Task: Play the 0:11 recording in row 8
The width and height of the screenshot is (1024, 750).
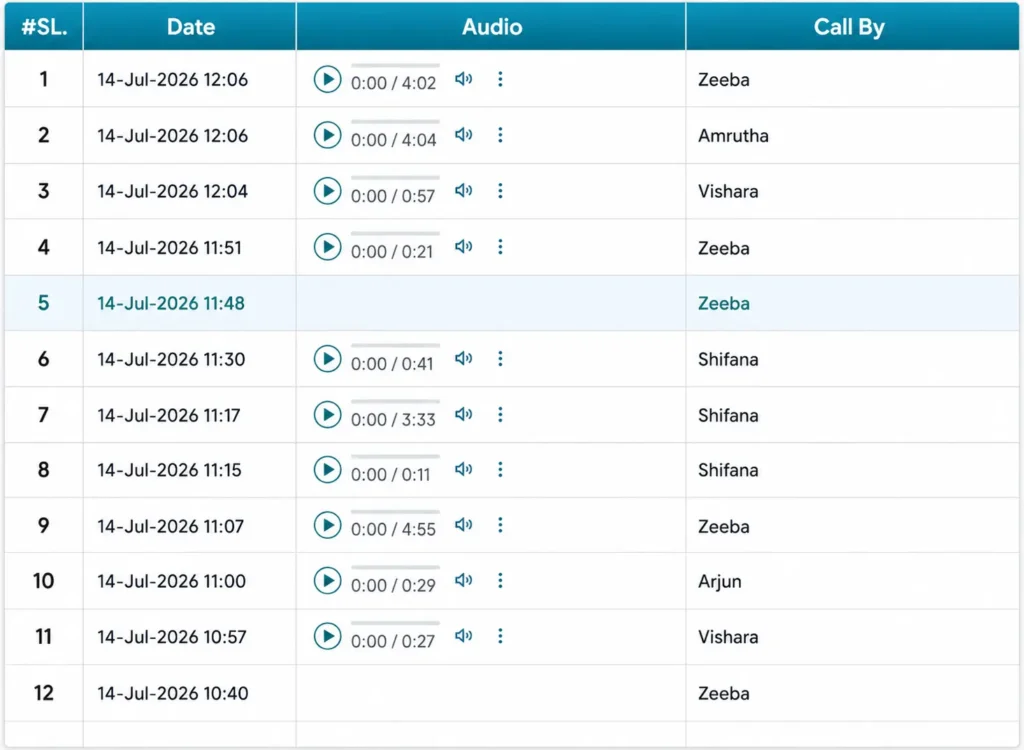Action: [327, 469]
